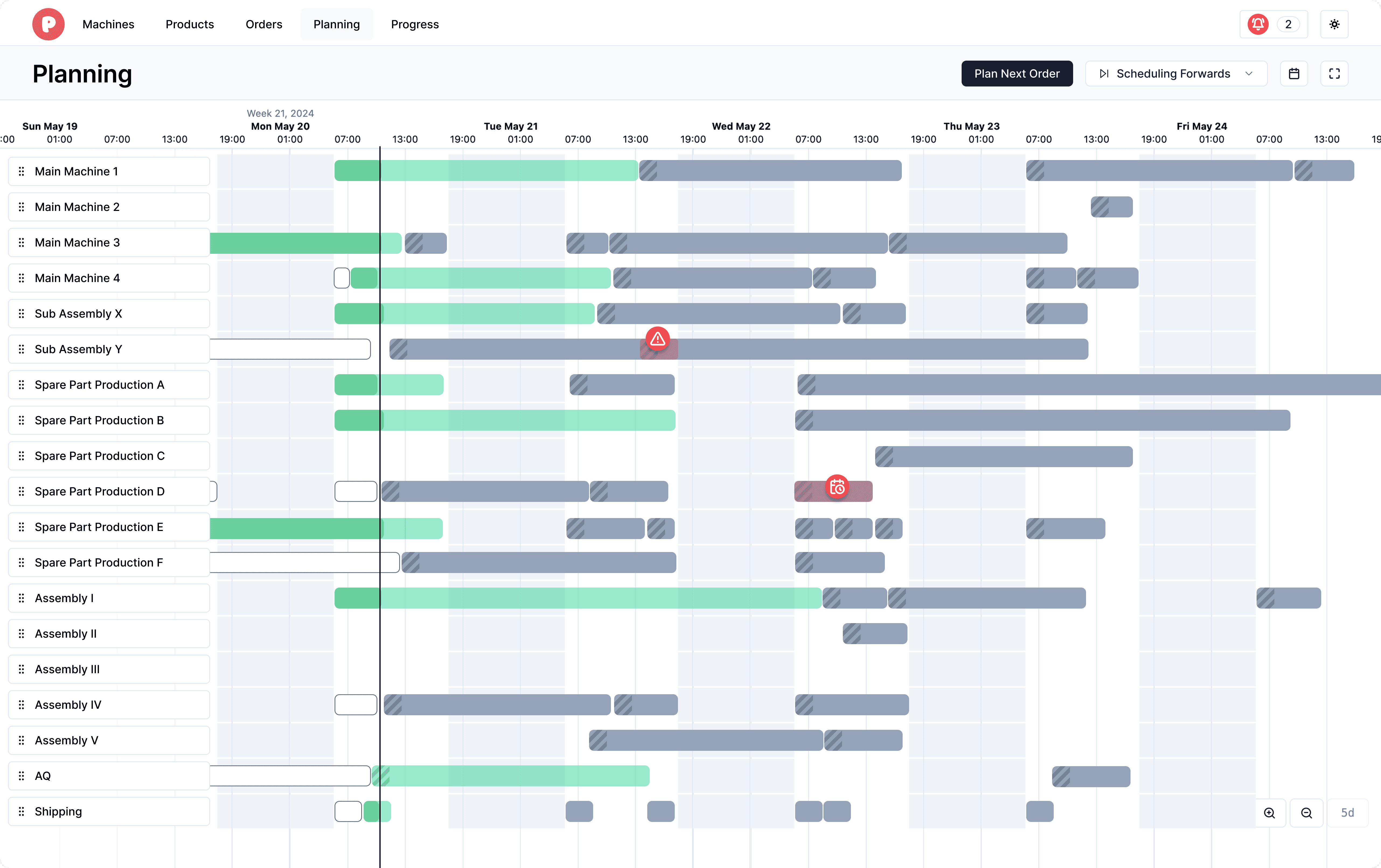The width and height of the screenshot is (1381, 868).
Task: Grab the Spare Part Production F drag handle
Action: click(22, 563)
